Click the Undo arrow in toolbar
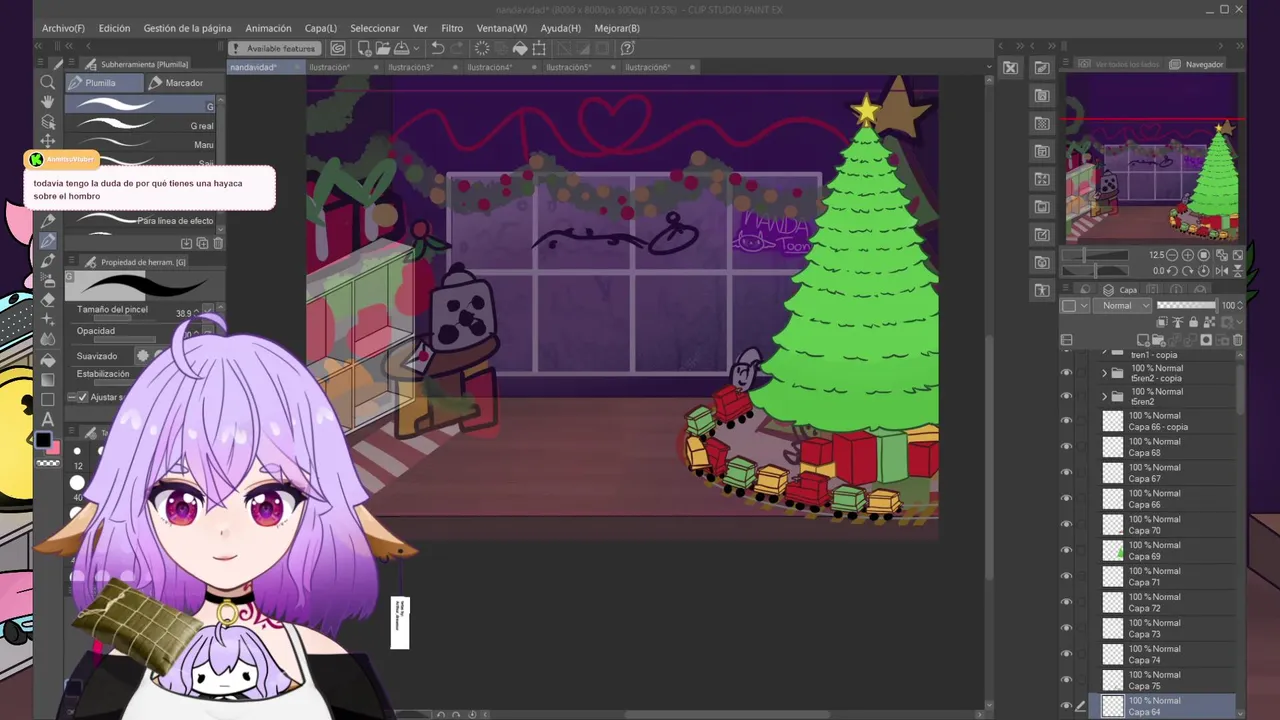This screenshot has width=1280, height=720. (437, 48)
